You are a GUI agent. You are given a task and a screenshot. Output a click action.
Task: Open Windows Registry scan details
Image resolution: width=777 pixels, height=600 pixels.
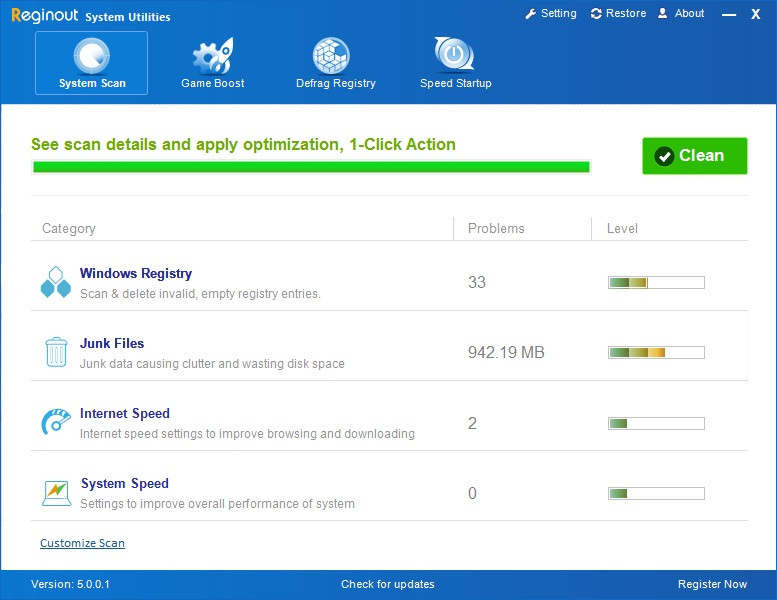click(x=136, y=273)
